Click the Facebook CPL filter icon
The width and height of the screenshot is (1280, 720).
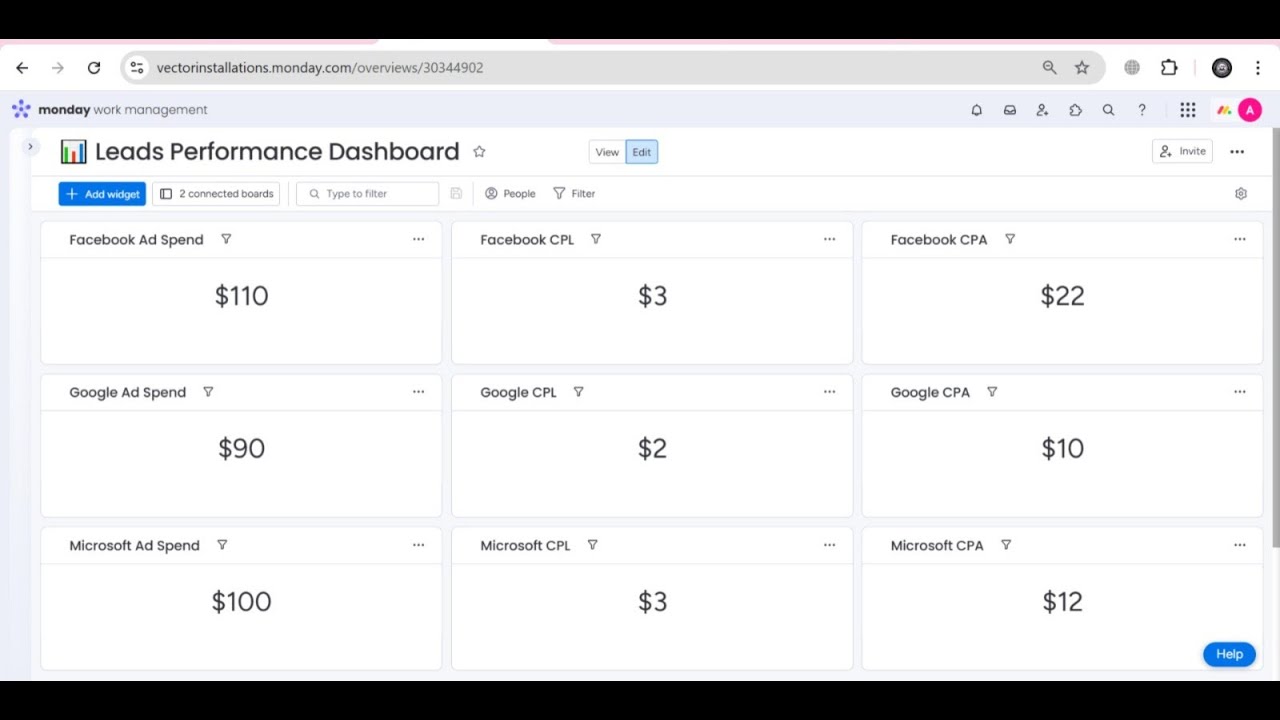pos(596,239)
